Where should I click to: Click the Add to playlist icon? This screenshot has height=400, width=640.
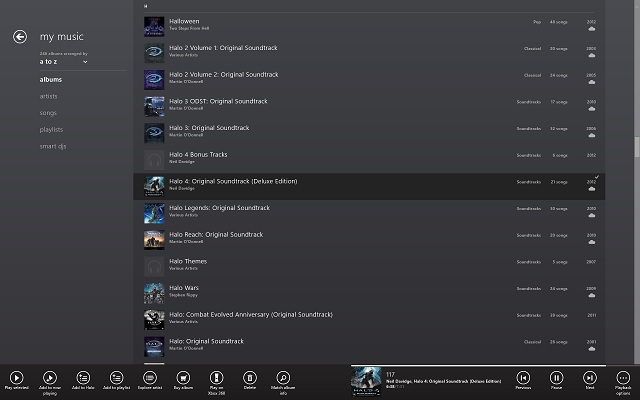click(116, 378)
